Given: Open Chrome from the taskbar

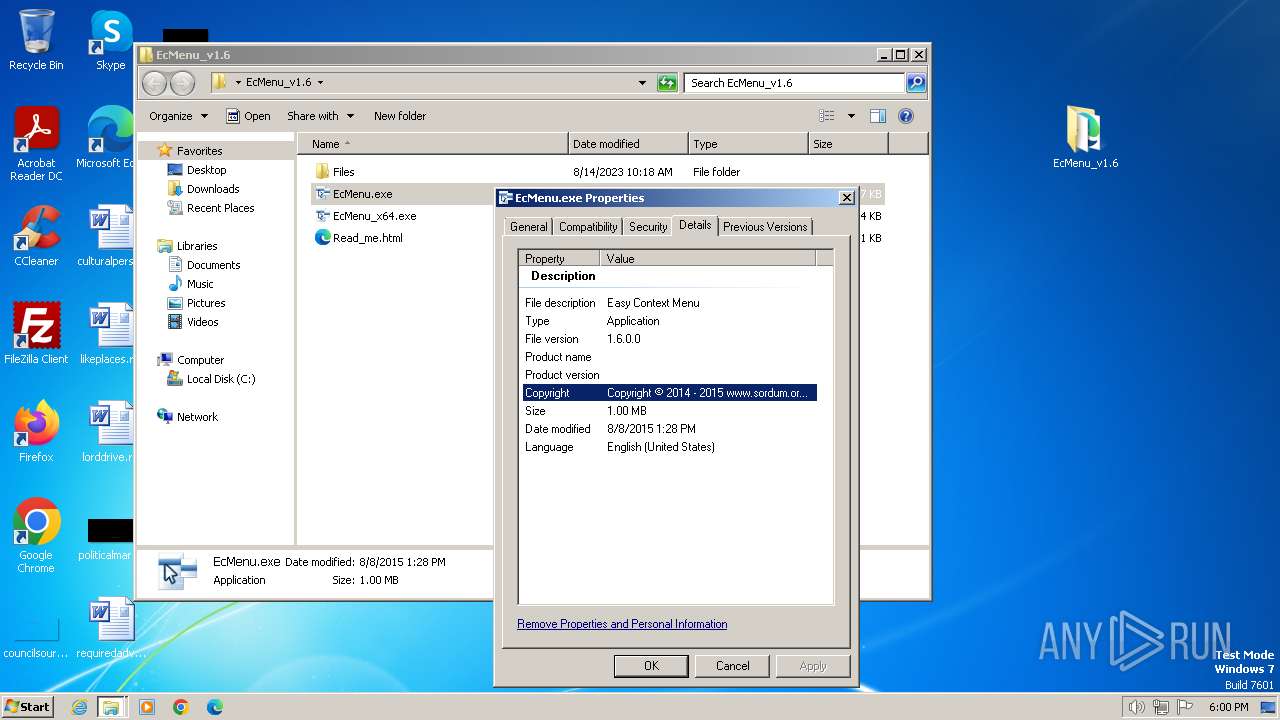Looking at the screenshot, I should 181,707.
